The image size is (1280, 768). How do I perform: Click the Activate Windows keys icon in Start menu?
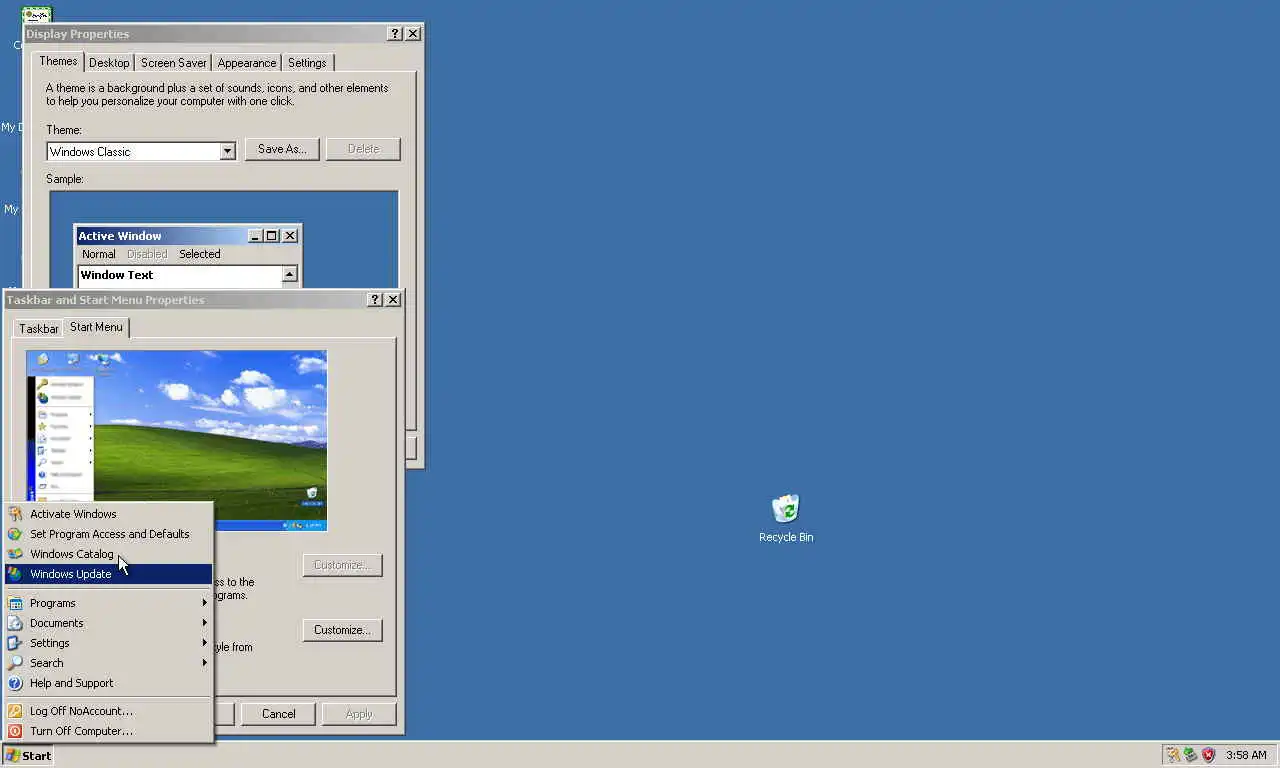15,514
